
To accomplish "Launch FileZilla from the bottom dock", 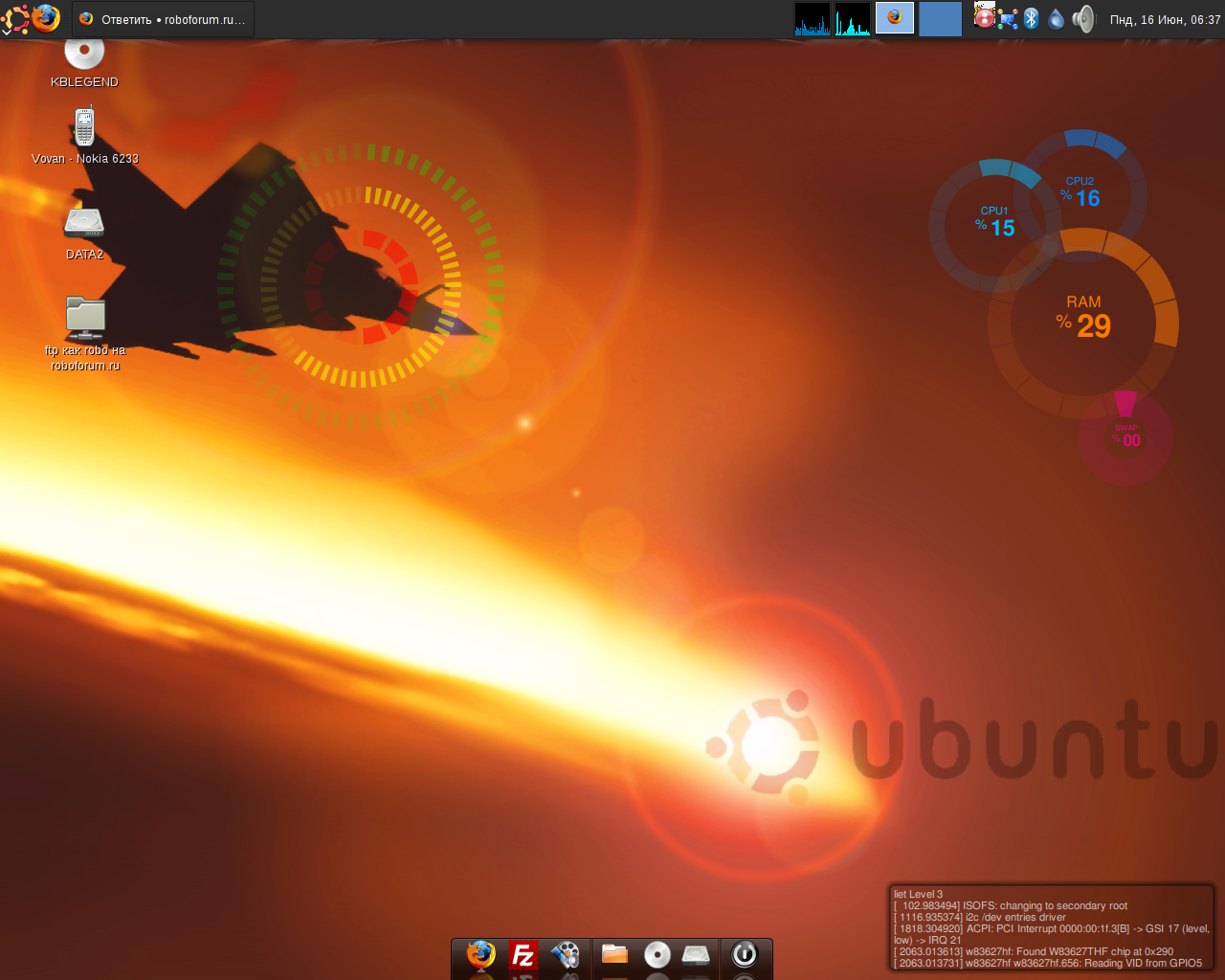I will click(523, 955).
